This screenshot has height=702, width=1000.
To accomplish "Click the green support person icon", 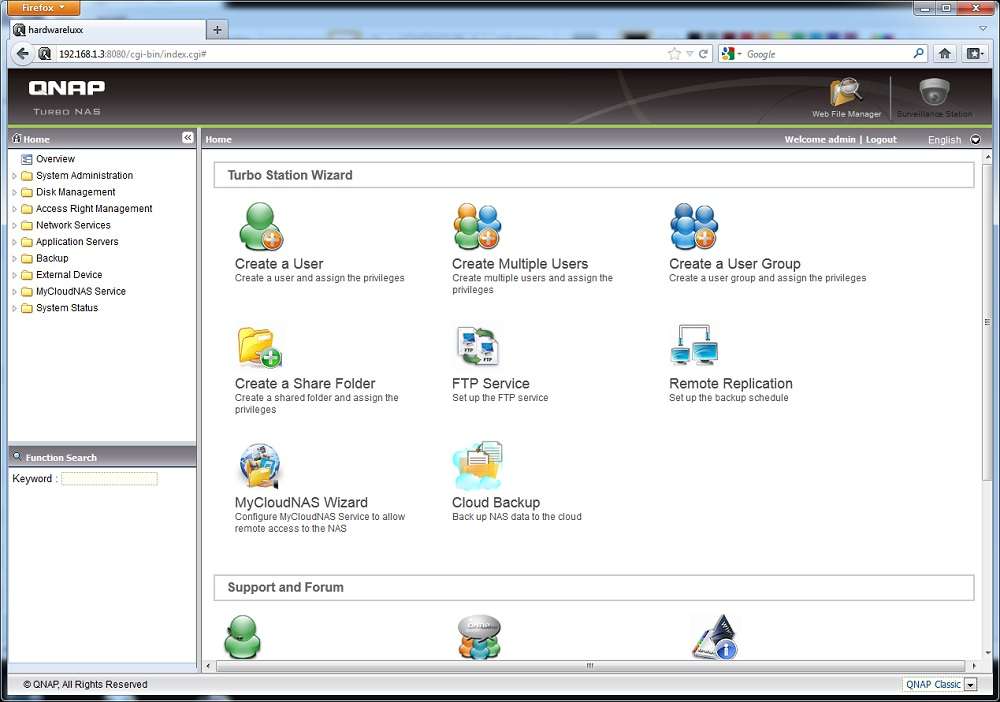I will point(242,636).
